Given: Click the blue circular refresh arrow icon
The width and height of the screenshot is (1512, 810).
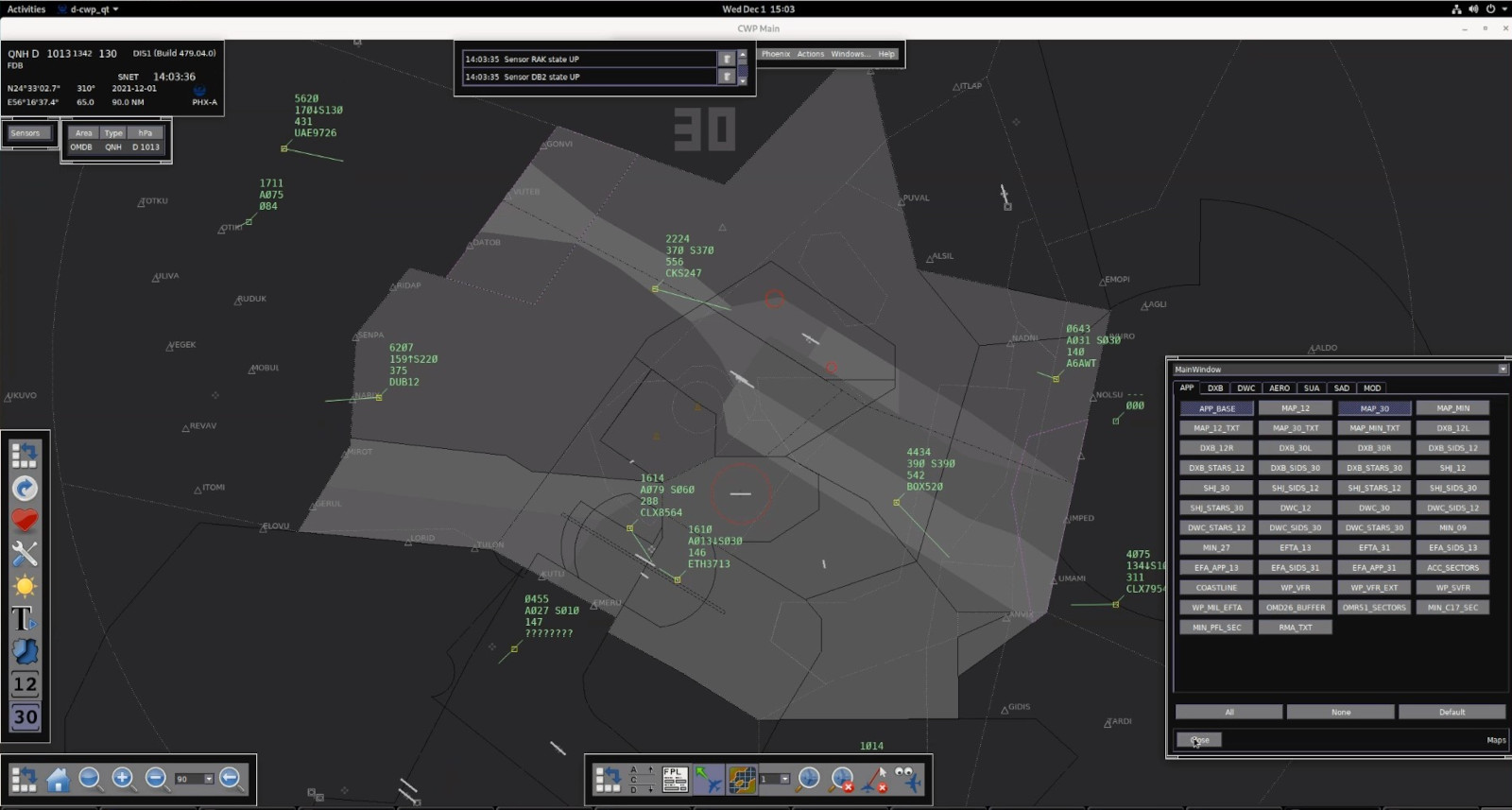Looking at the screenshot, I should (x=25, y=488).
